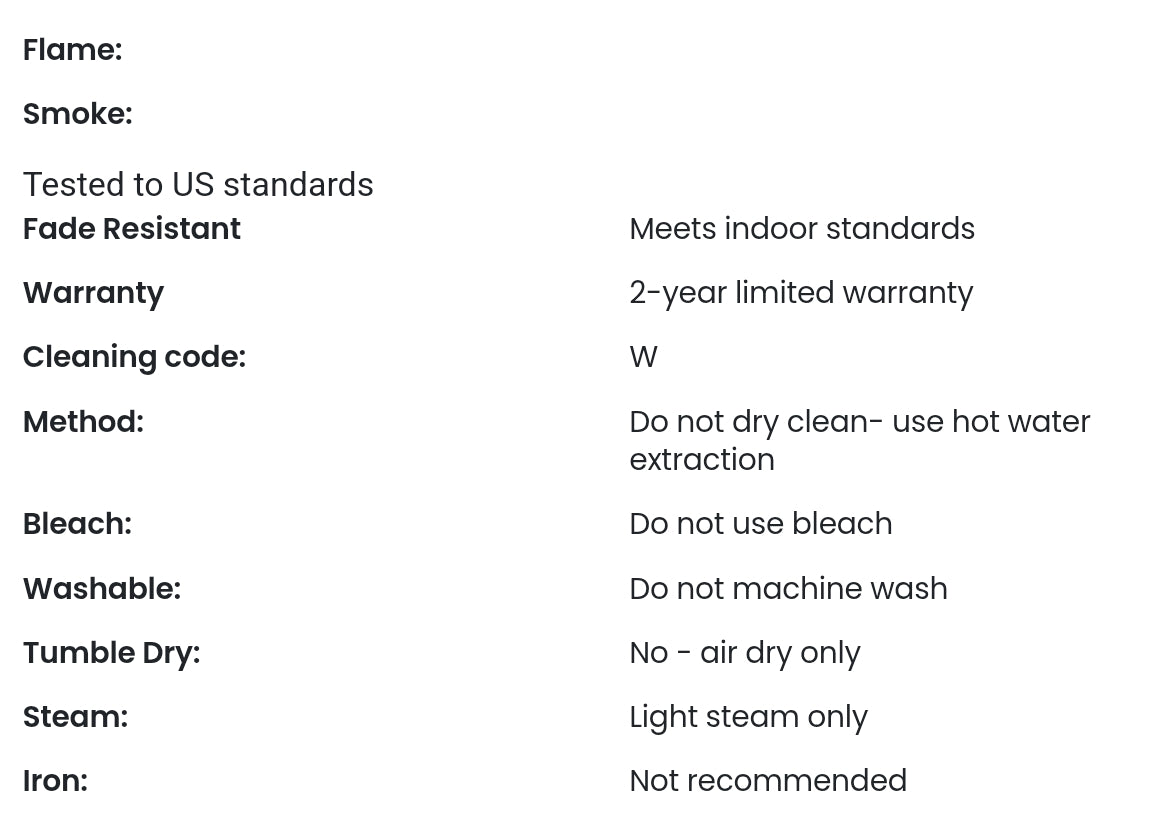Screen dimensions: 1173x832
Task: Click the Smoke label
Action: coord(77,114)
